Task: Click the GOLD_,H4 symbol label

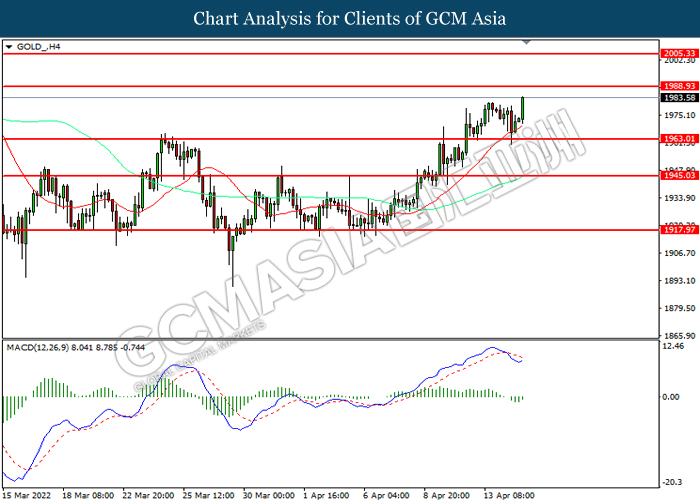Action: 38,47
